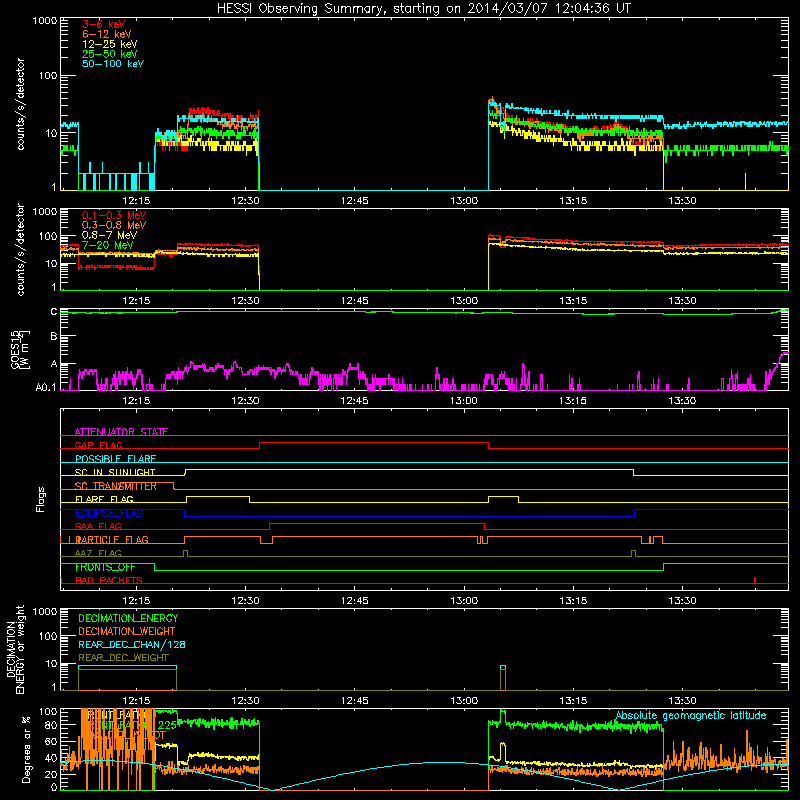The height and width of the screenshot is (800, 800).
Task: Click the 7-20 MeV legend label
Action: 108,245
